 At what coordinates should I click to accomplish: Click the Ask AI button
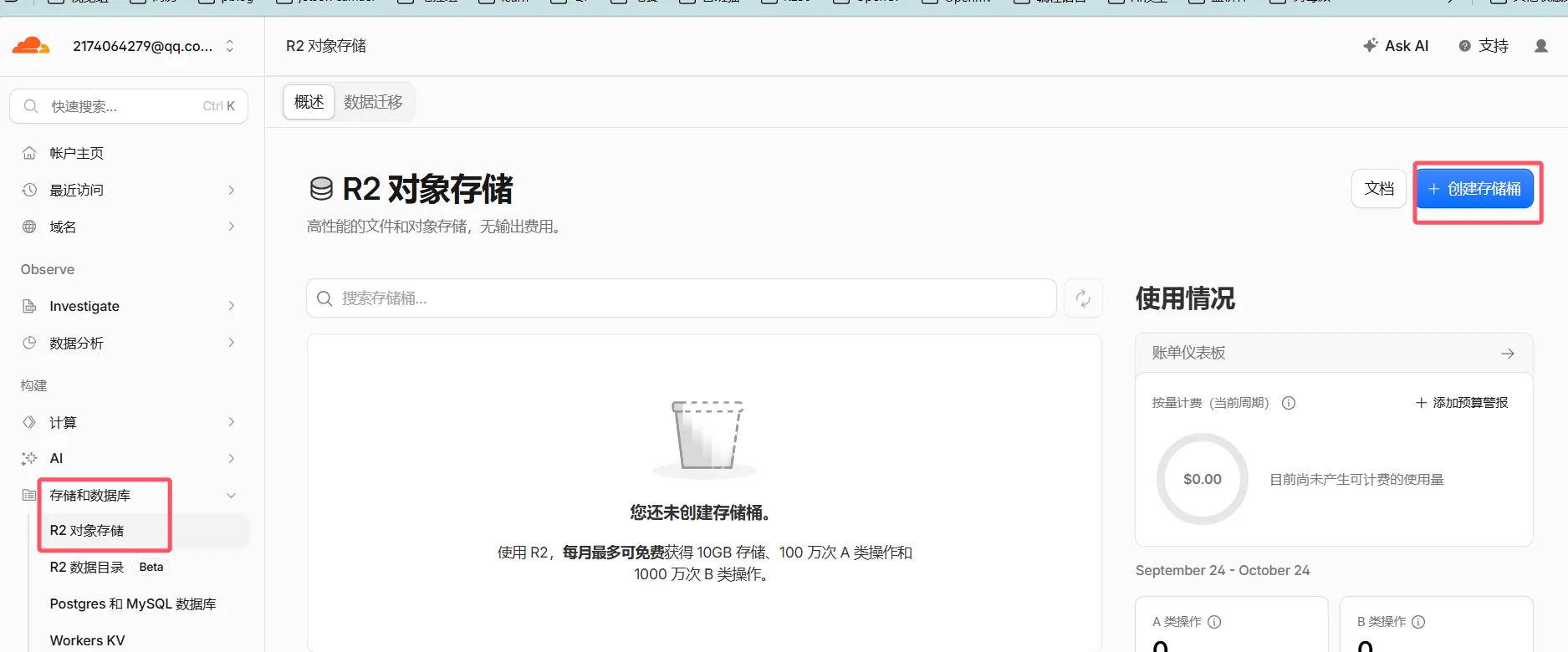pyautogui.click(x=1396, y=46)
